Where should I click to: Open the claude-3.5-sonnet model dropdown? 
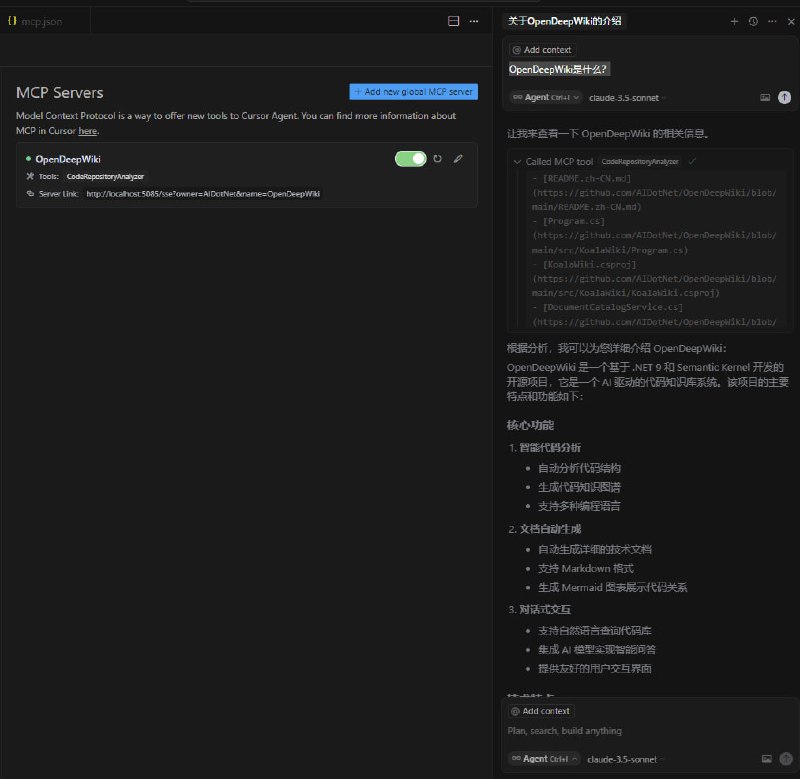click(625, 97)
